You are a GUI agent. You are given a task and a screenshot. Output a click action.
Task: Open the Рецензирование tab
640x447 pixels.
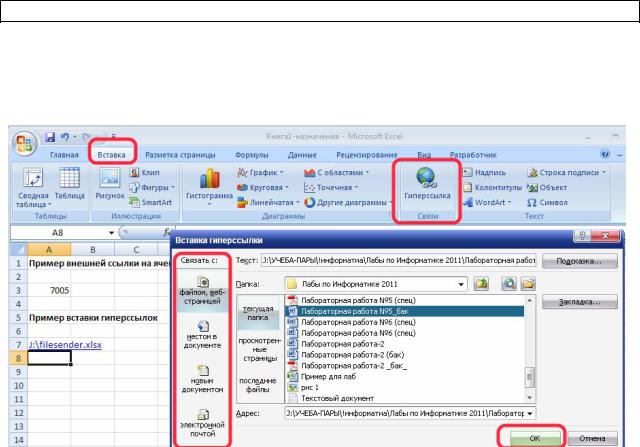367,155
